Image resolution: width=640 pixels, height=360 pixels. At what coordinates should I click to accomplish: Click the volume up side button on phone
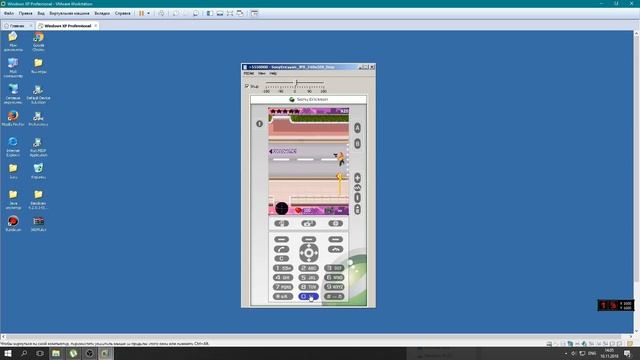point(357,178)
